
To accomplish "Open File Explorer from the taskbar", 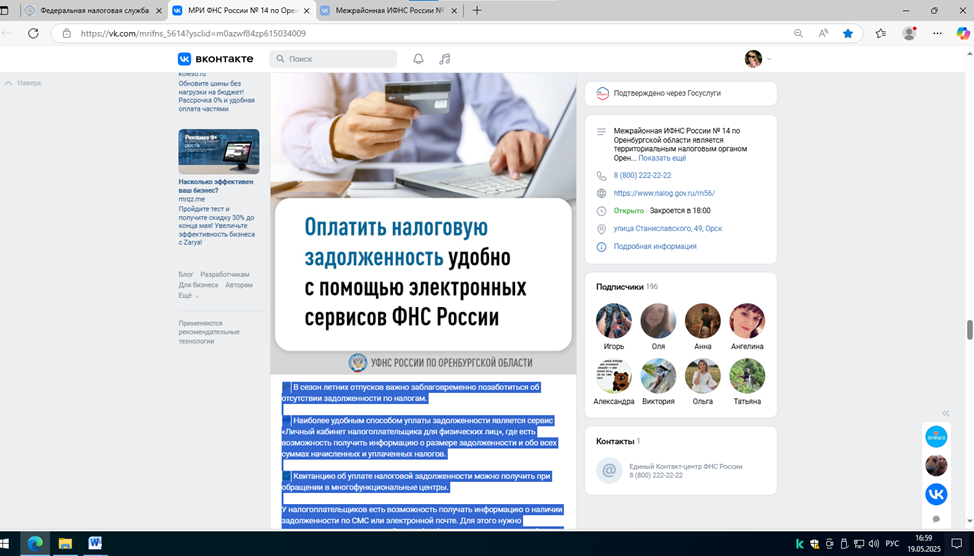I will coord(65,543).
